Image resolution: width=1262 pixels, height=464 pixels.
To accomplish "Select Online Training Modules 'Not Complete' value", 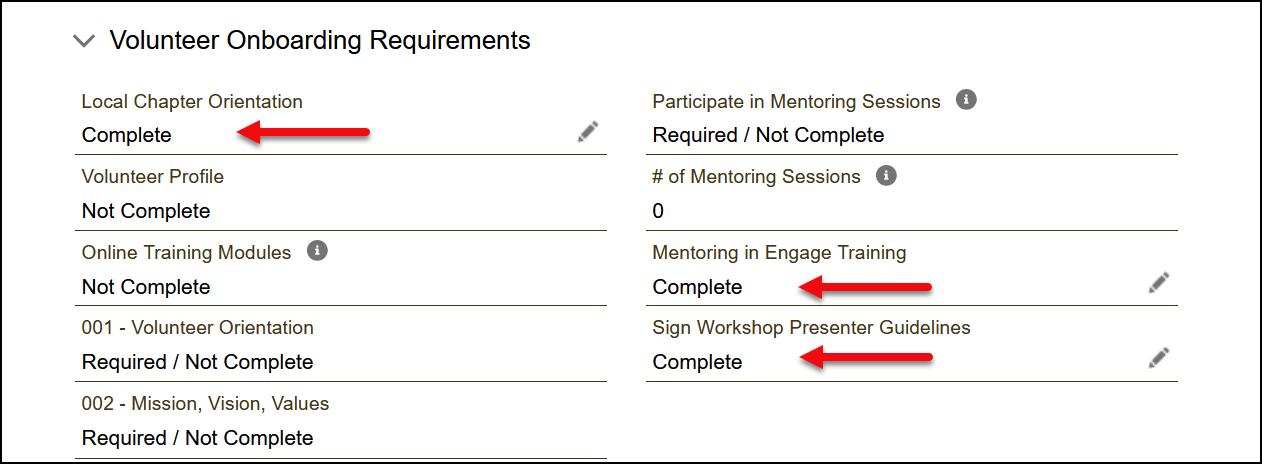I will point(146,287).
